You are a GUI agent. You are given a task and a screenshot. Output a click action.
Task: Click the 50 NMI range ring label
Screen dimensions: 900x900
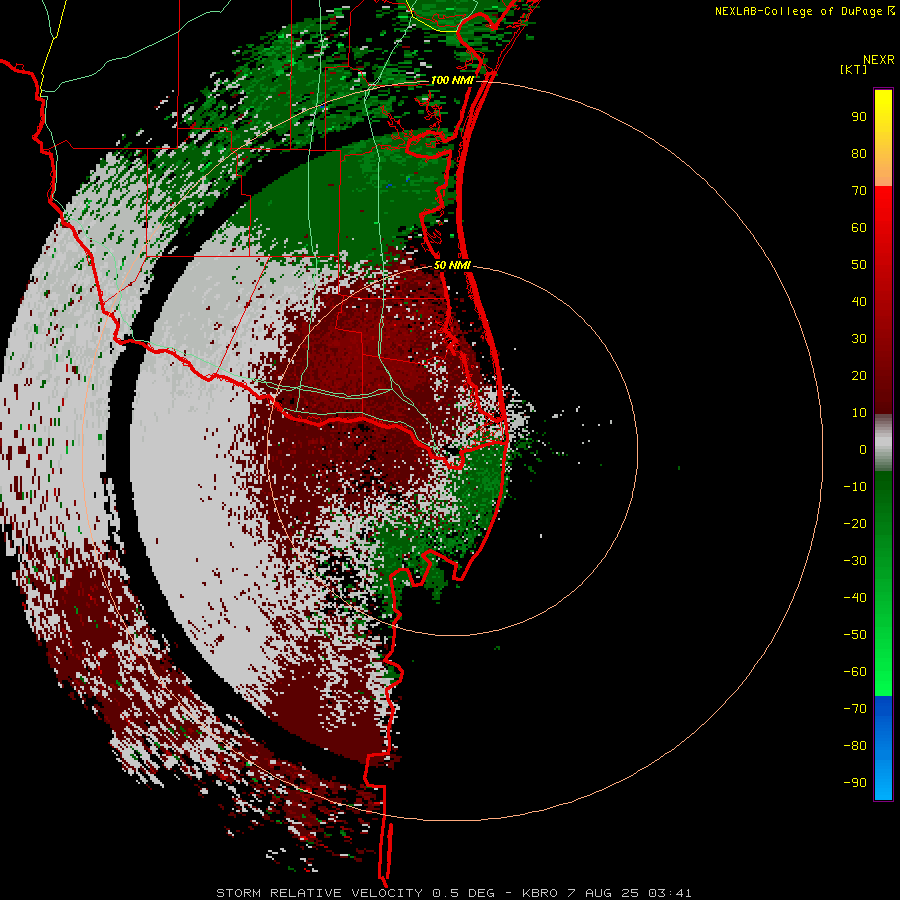[452, 265]
